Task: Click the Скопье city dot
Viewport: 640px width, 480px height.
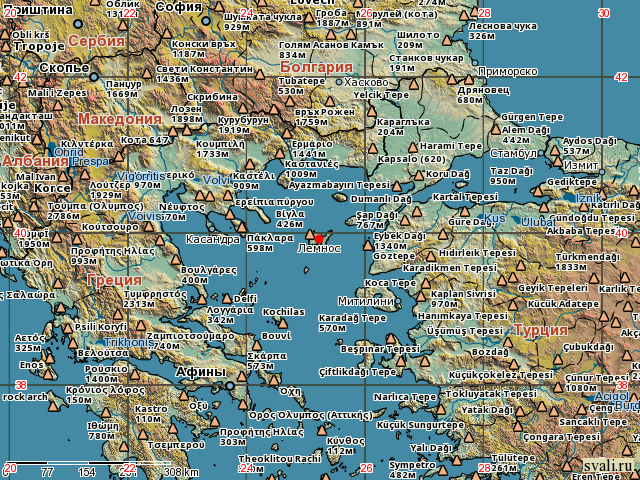Action: point(94,76)
